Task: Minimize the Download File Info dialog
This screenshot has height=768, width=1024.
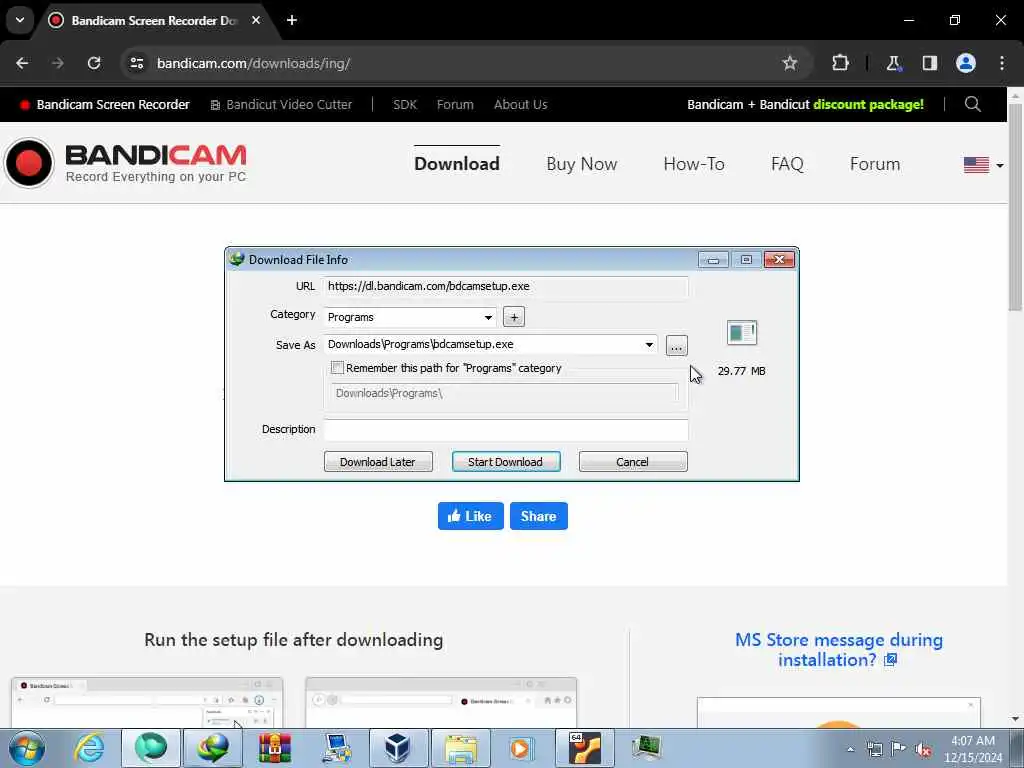Action: pyautogui.click(x=713, y=260)
